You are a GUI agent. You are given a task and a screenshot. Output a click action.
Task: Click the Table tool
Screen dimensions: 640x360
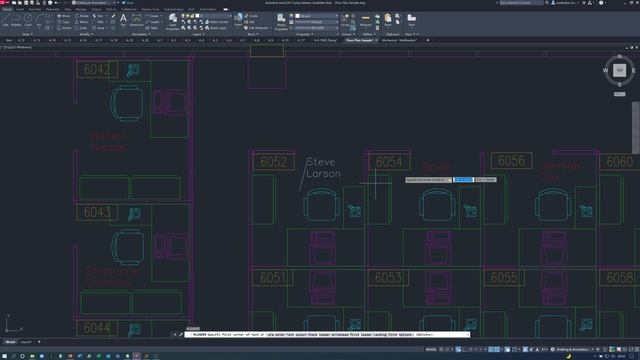tap(152, 28)
